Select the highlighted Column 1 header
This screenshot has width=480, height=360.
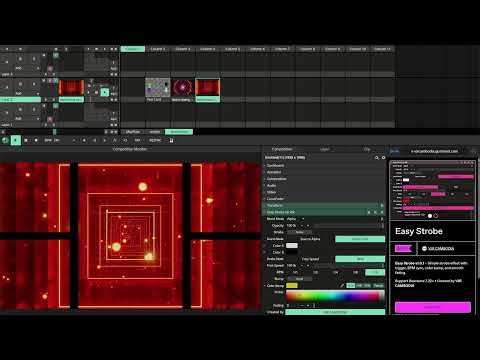(133, 49)
